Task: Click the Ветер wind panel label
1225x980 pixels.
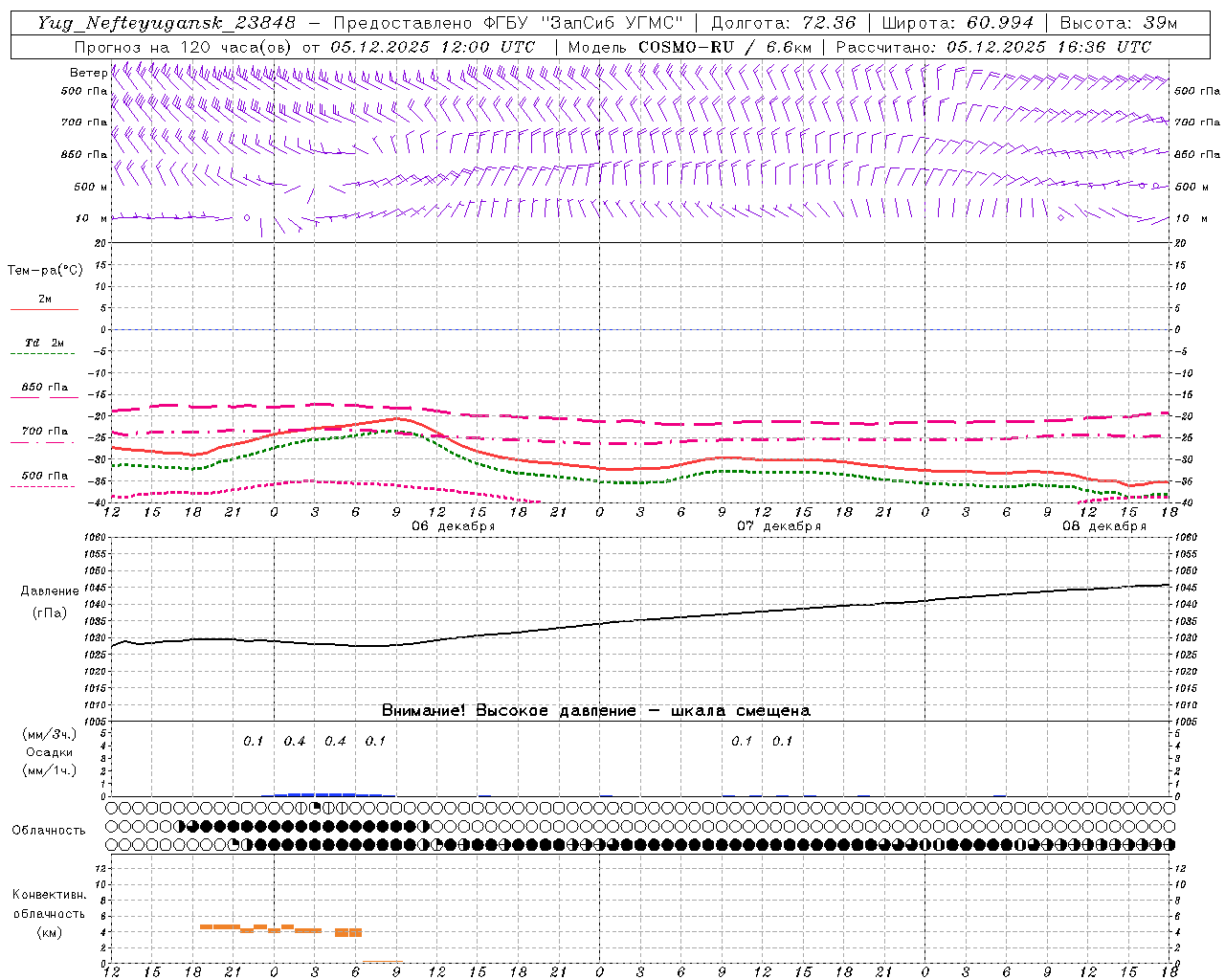Action: point(89,73)
